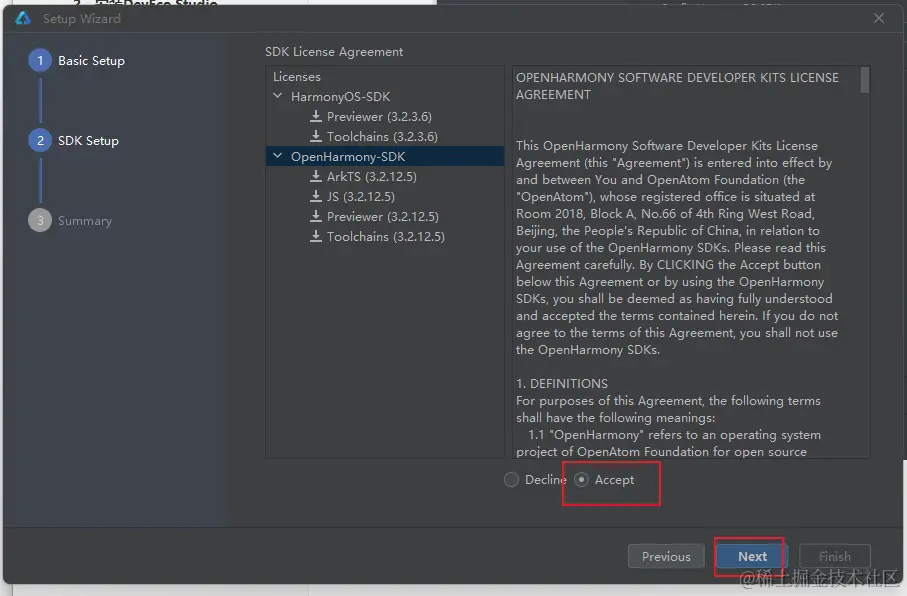The image size is (907, 596).
Task: Select Previewer (3.2.12.5) item
Action: [x=382, y=217]
